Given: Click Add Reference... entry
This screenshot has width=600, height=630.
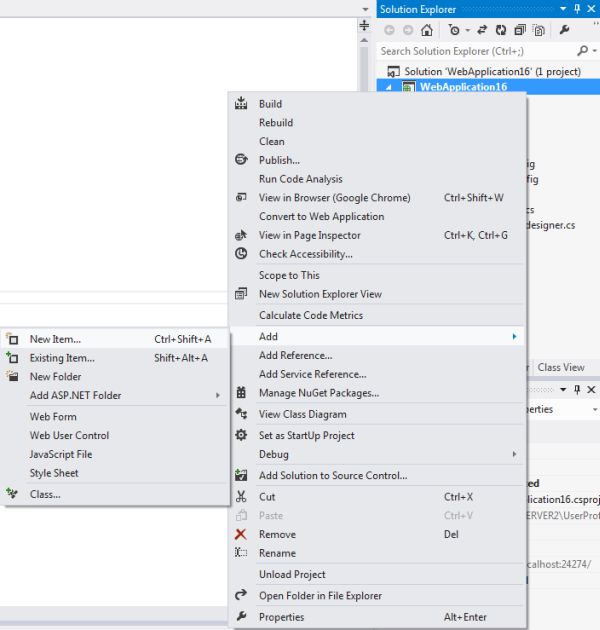Looking at the screenshot, I should (378, 356).
